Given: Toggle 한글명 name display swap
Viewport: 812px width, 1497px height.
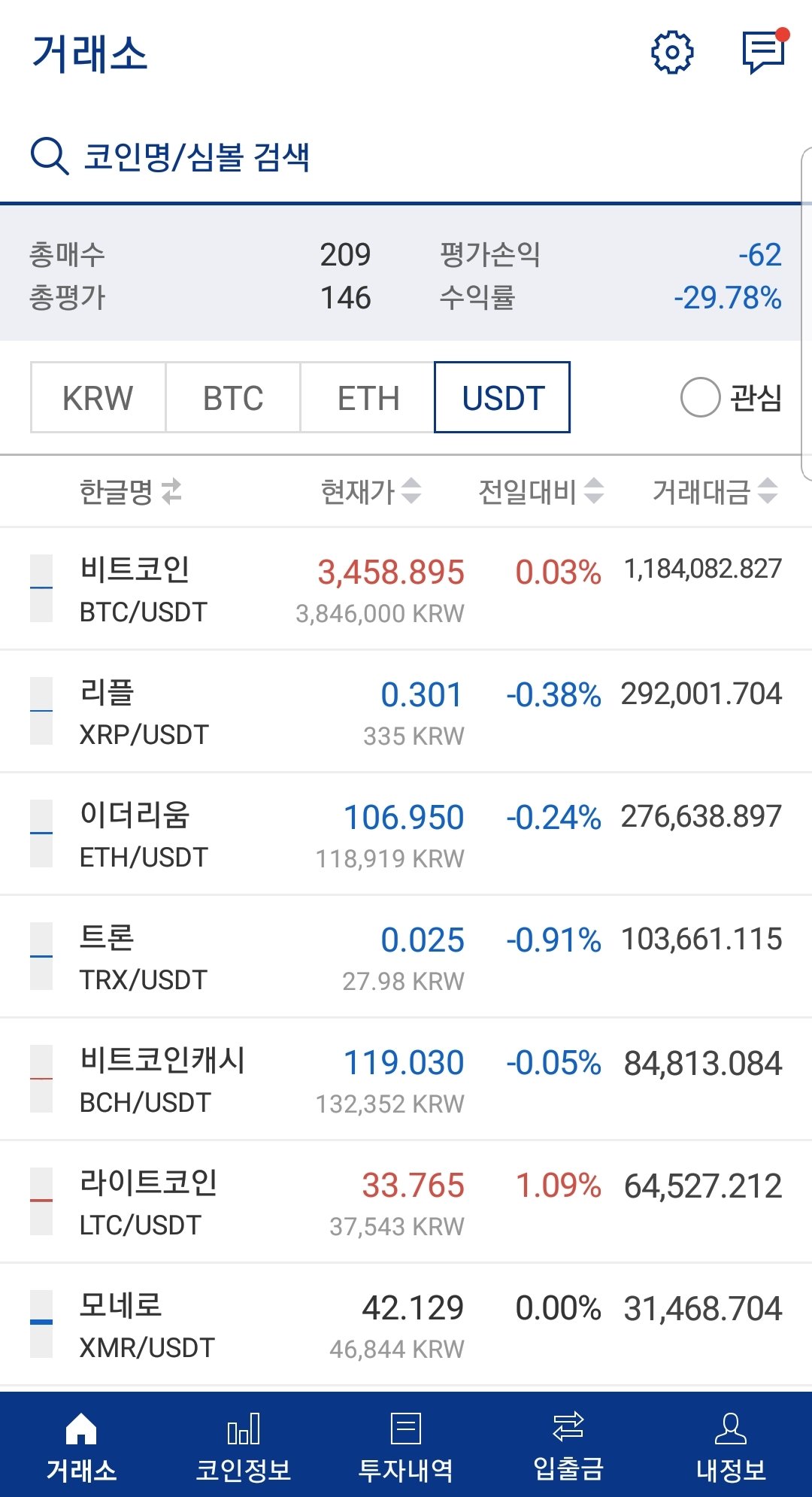Looking at the screenshot, I should tap(171, 491).
